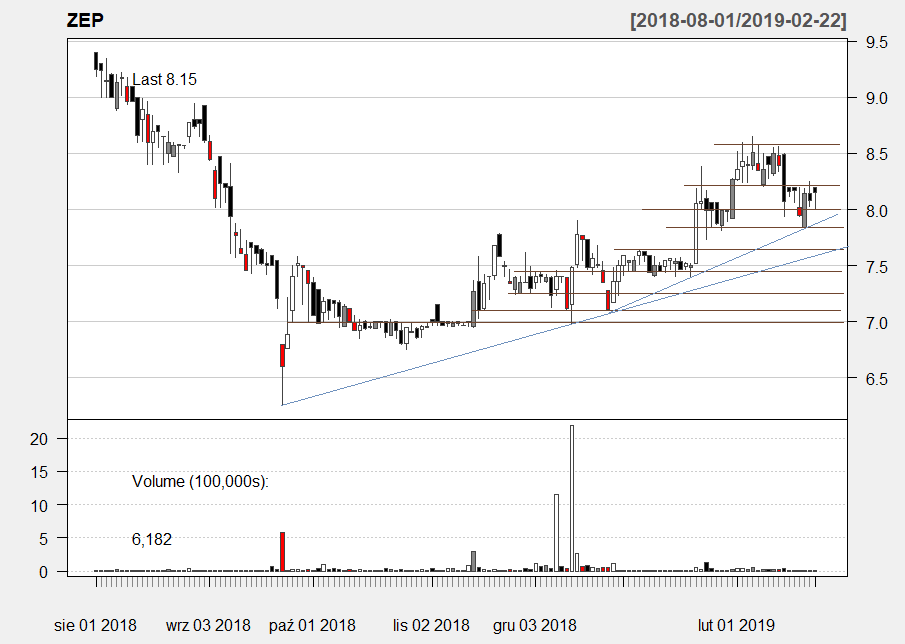The height and width of the screenshot is (644, 905).
Task: Click the tallest white volume bar
Action: tap(572, 499)
